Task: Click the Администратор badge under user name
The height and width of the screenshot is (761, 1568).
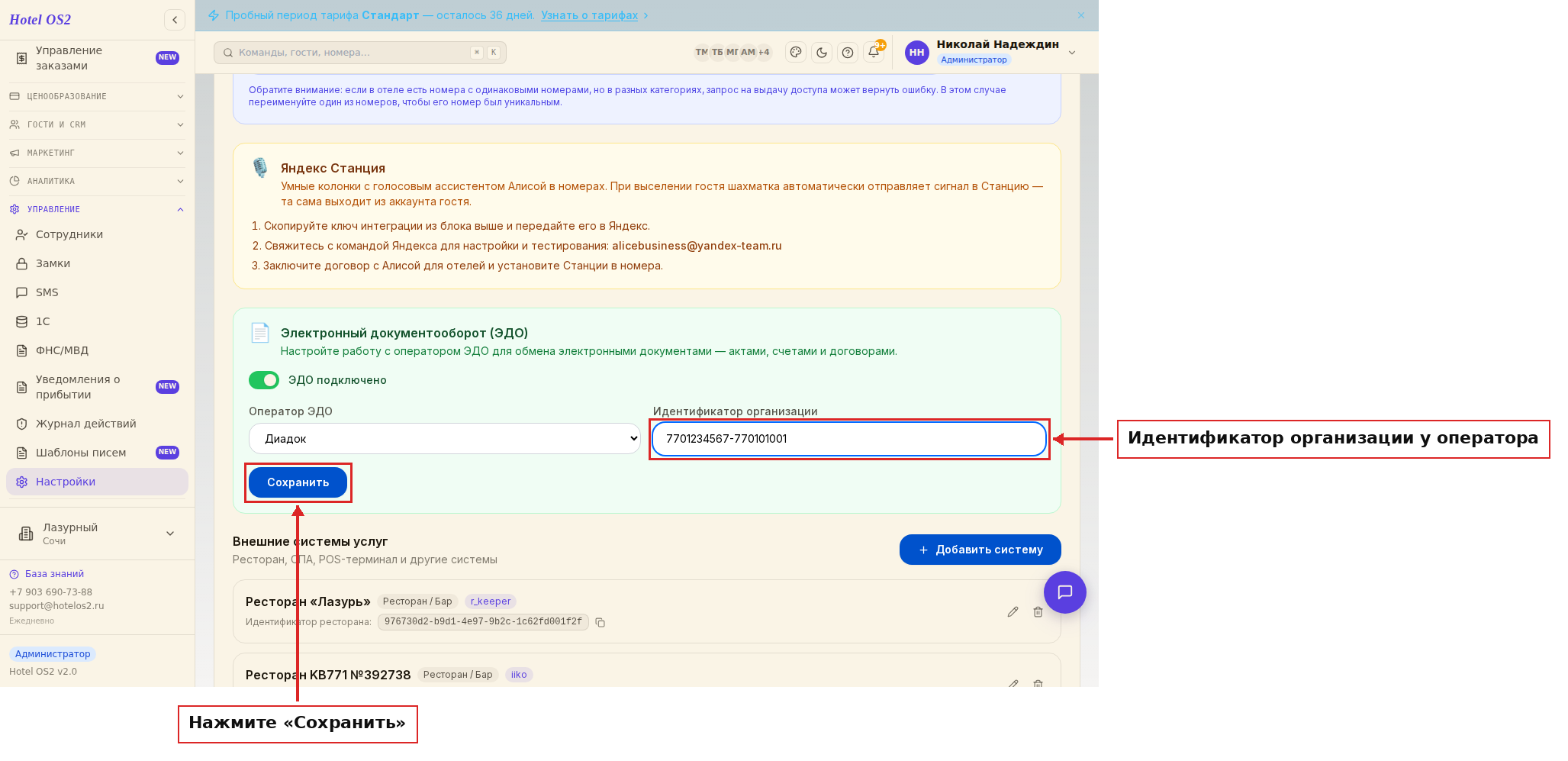Action: 974,60
